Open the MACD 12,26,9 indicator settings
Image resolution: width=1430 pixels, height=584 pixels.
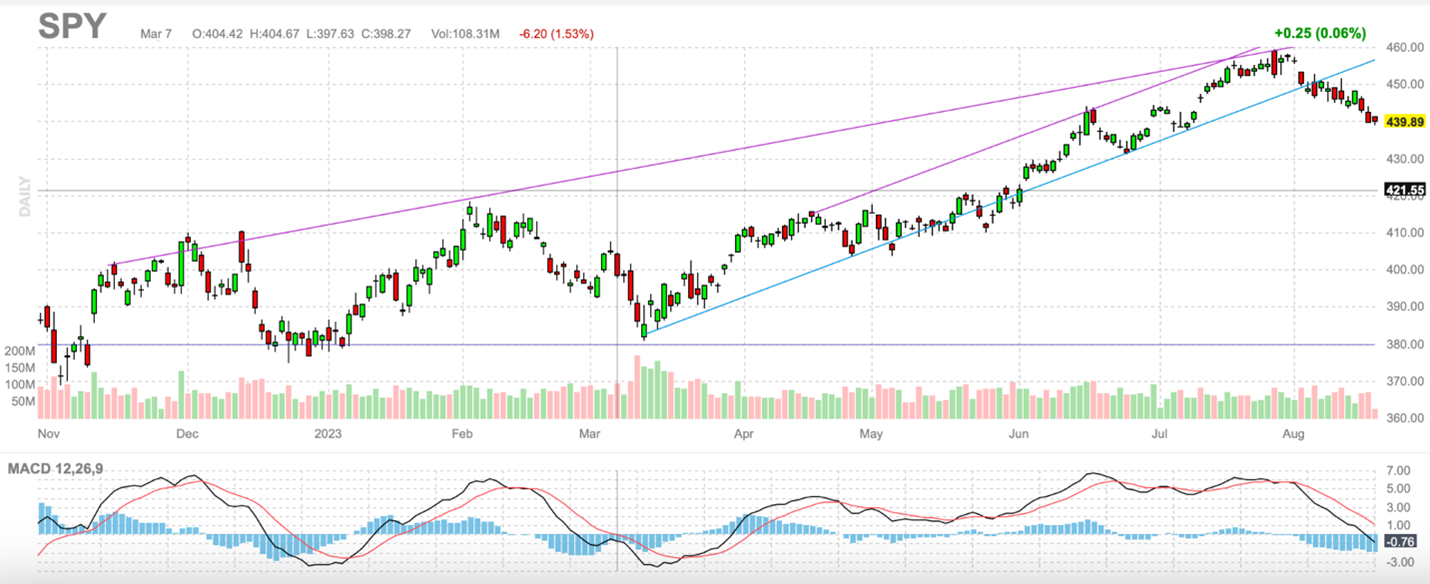pos(54,469)
